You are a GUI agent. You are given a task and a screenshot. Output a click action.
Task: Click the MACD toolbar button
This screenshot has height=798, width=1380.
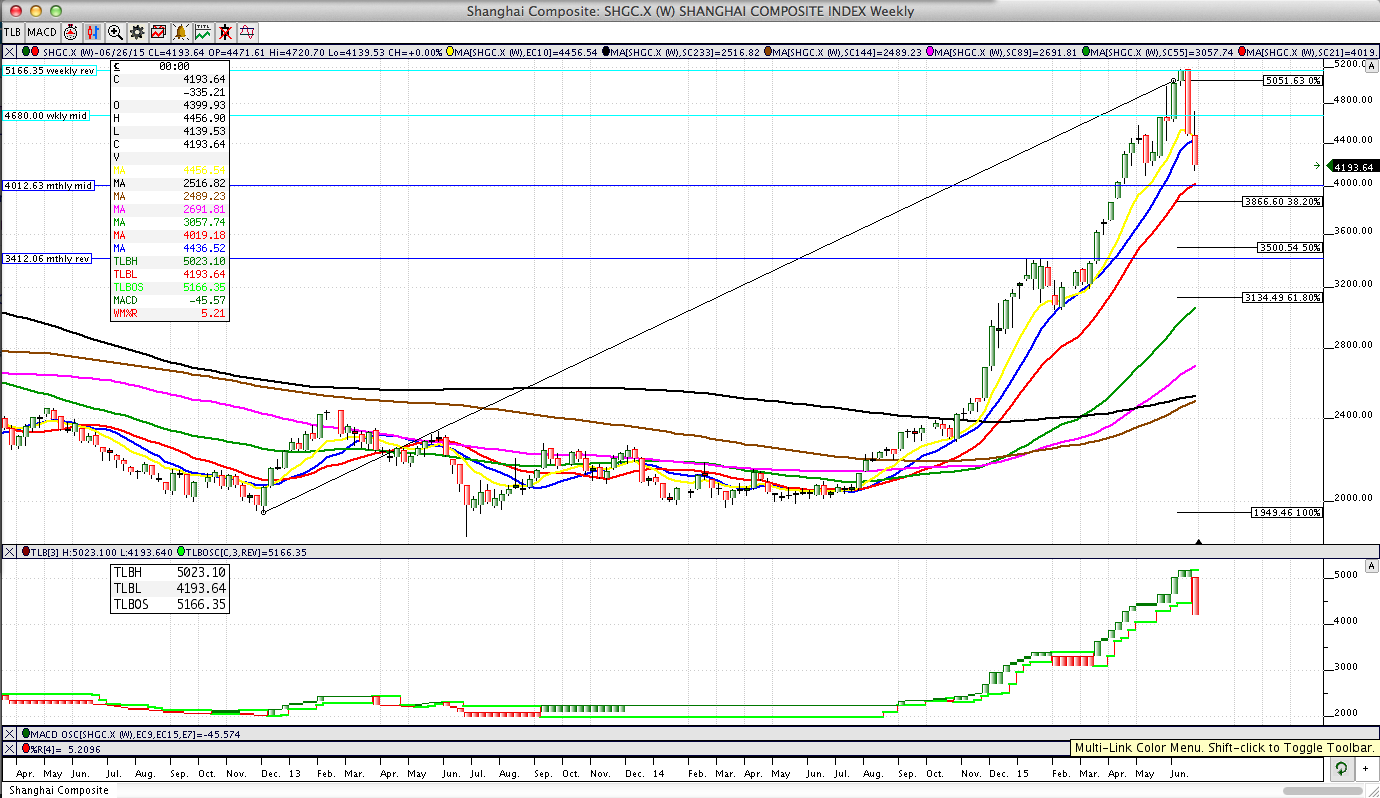42,32
